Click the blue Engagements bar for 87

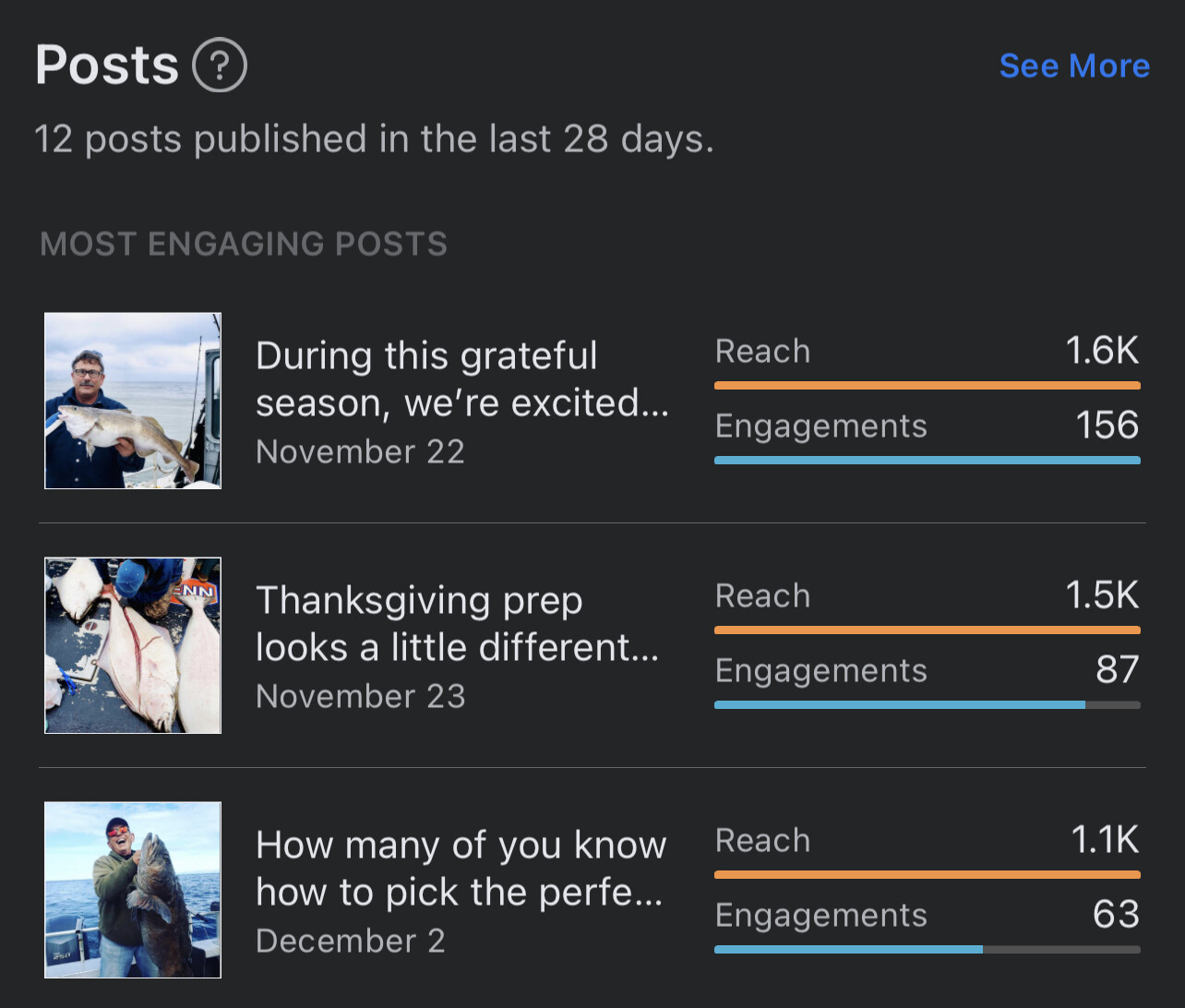(x=900, y=704)
